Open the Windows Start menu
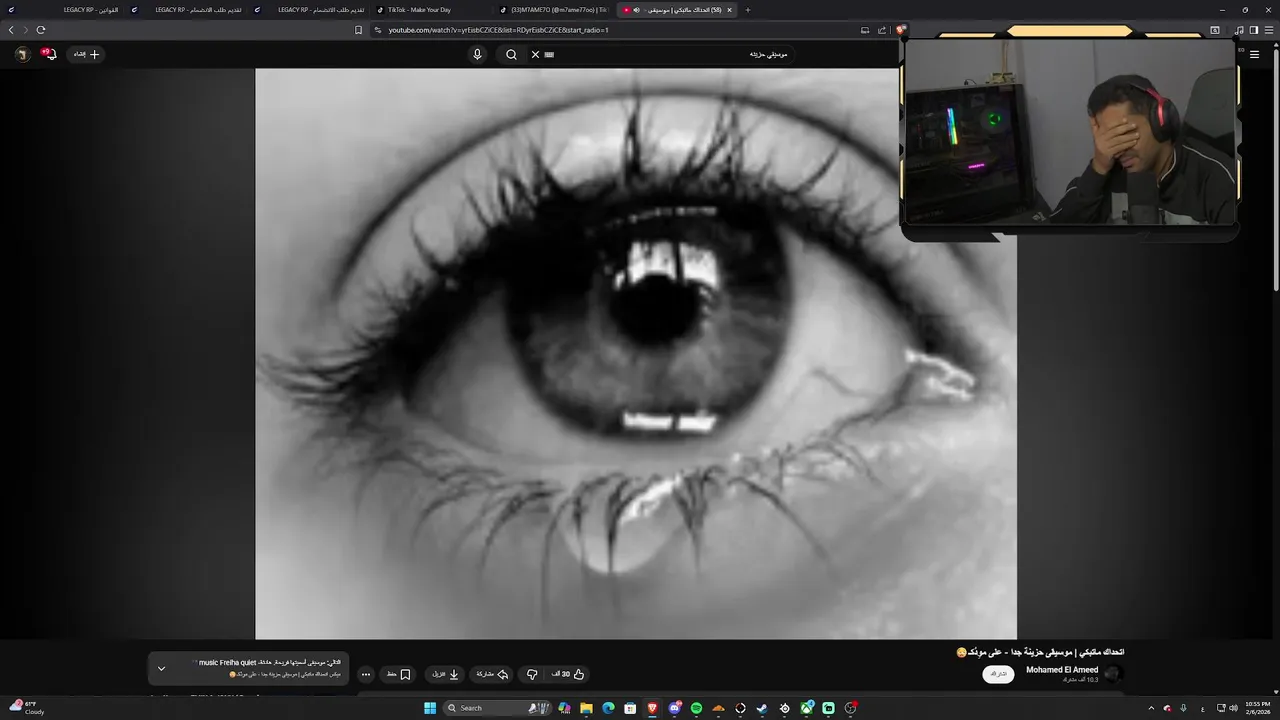 [430, 708]
